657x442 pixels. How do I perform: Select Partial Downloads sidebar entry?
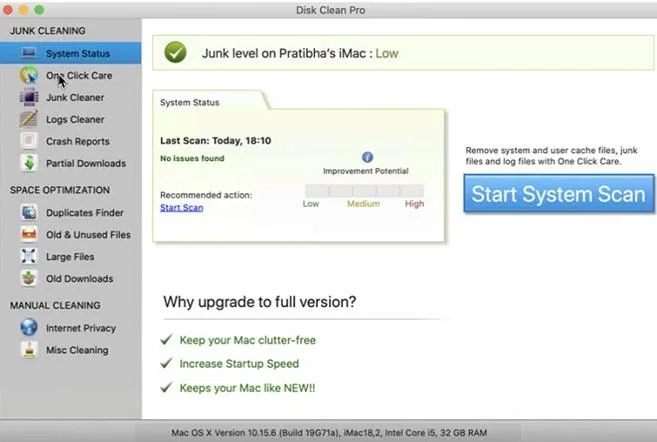point(70,163)
